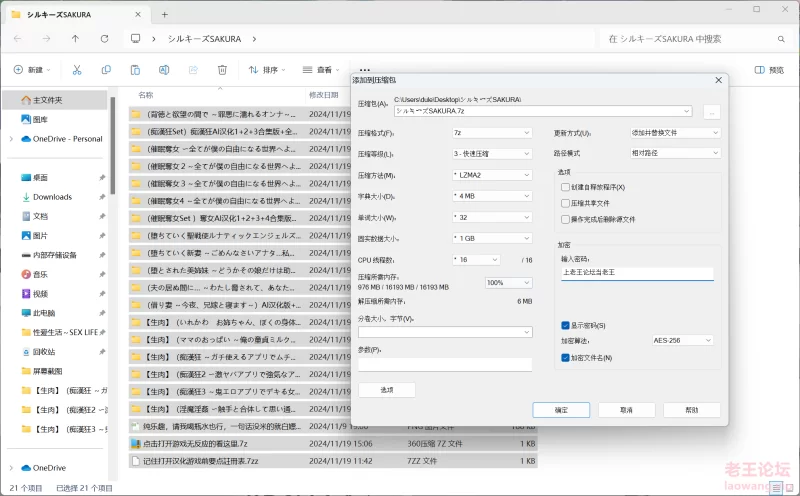Click the Copy icon in Explorer toolbar
The image size is (800, 496).
tap(106, 70)
